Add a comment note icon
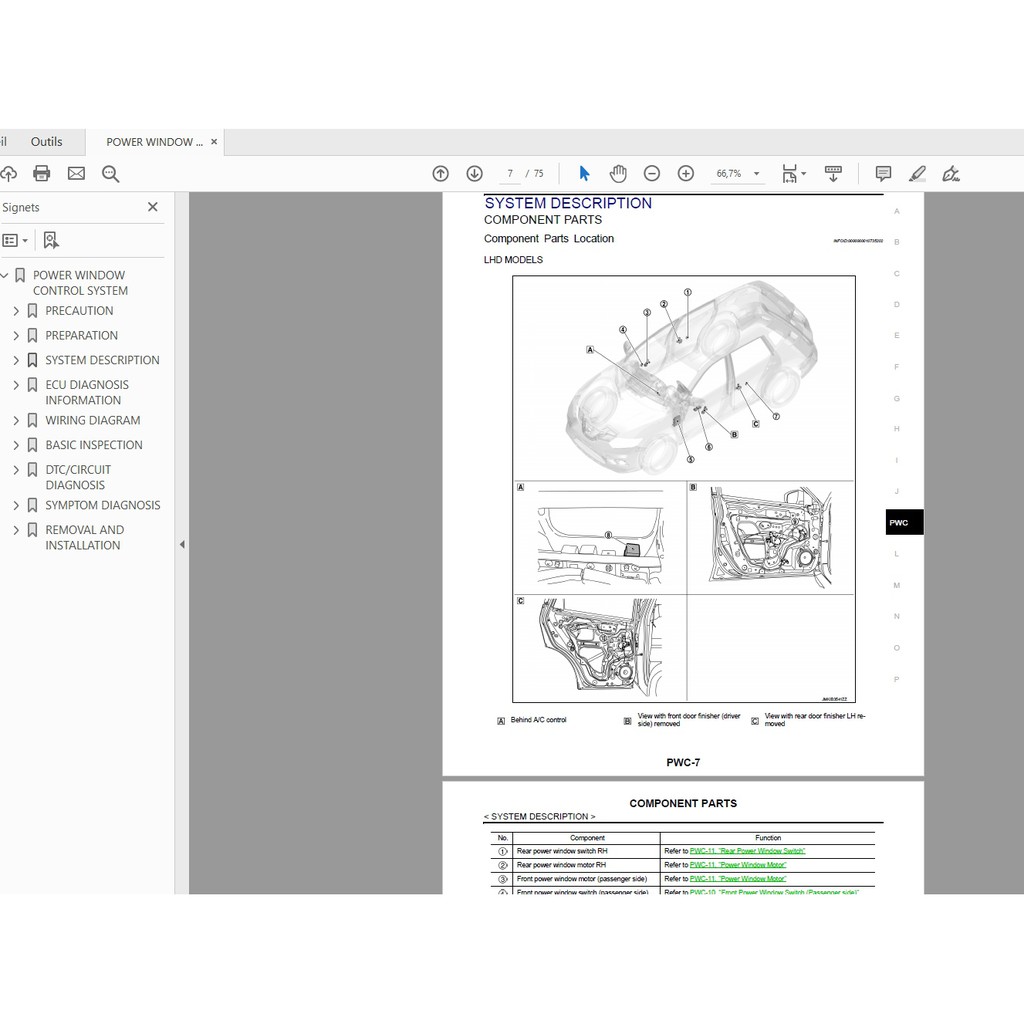The height and width of the screenshot is (1024, 1024). (883, 174)
